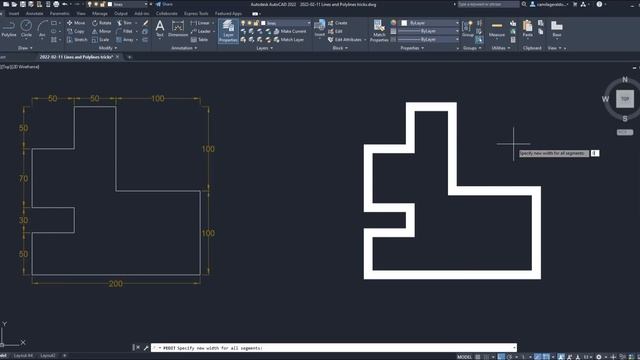Select the Text annotation tool
The height and width of the screenshot is (360, 640).
click(160, 29)
